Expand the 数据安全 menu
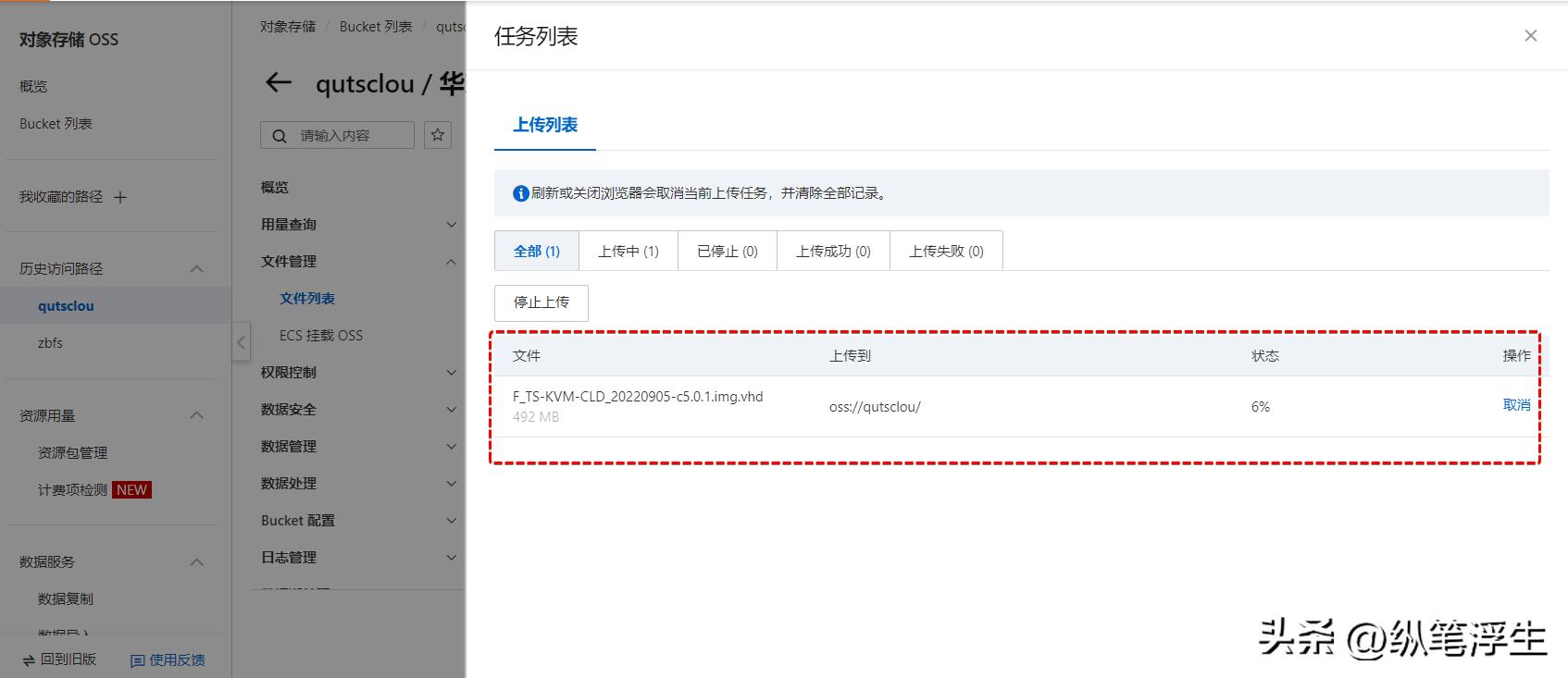Image resolution: width=1568 pixels, height=678 pixels. coord(451,410)
